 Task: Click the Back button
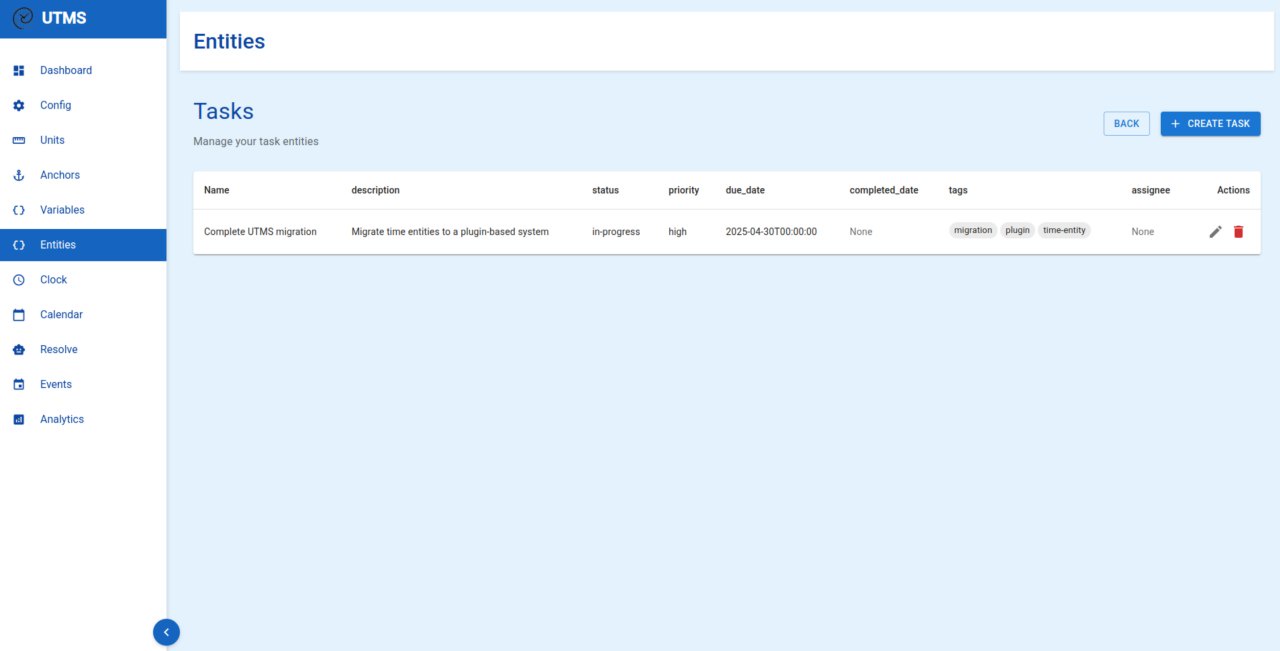click(x=1126, y=124)
